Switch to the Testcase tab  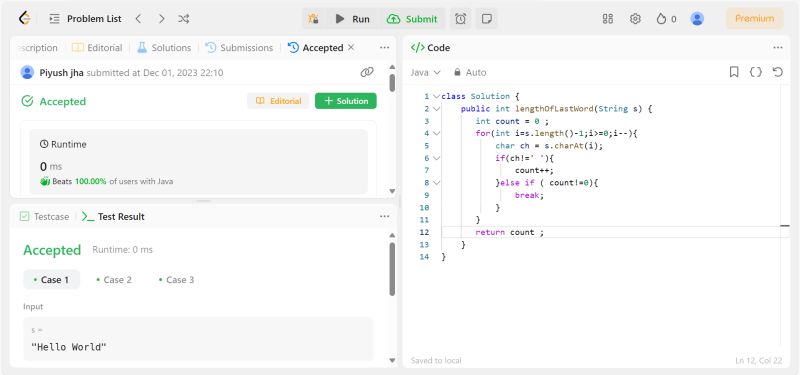point(44,216)
